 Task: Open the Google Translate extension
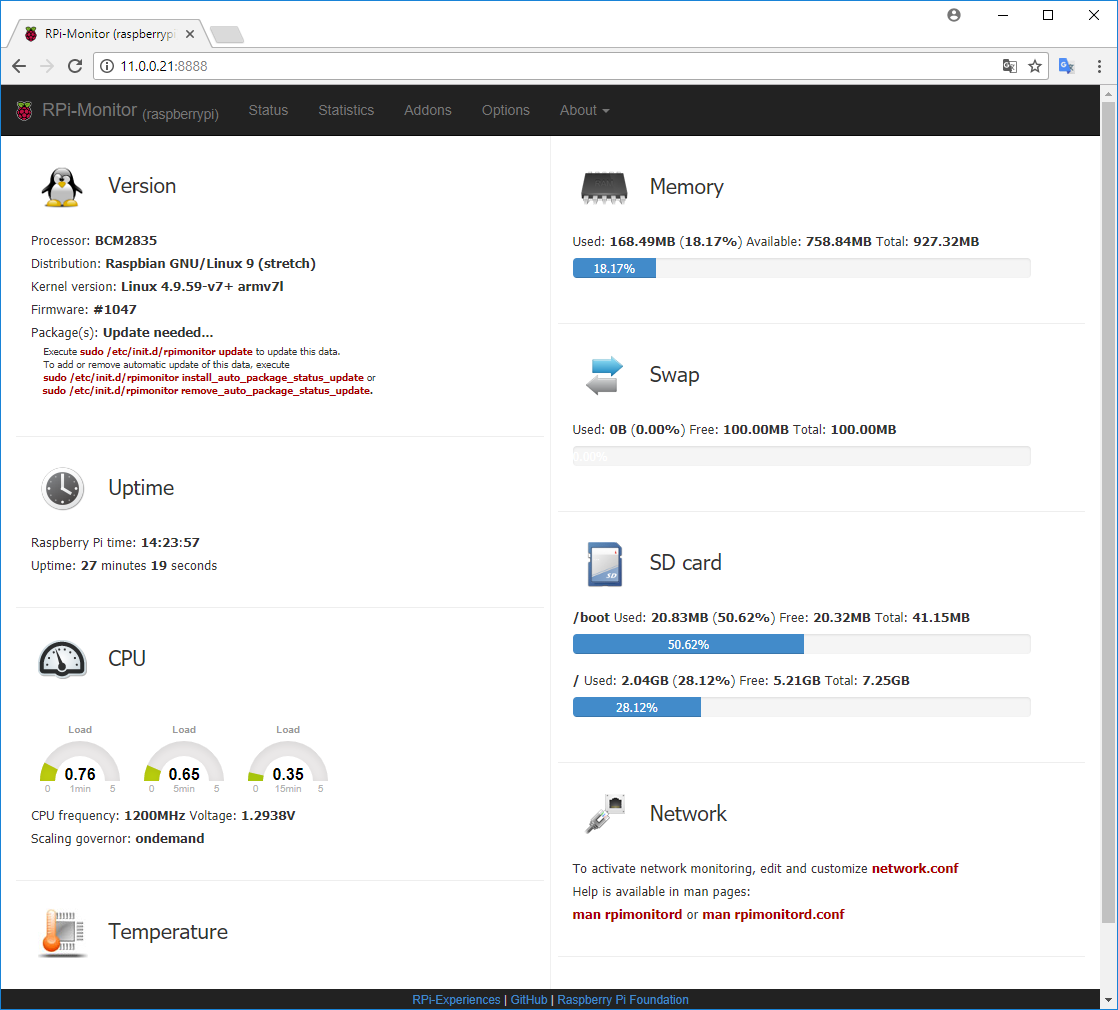[1067, 66]
